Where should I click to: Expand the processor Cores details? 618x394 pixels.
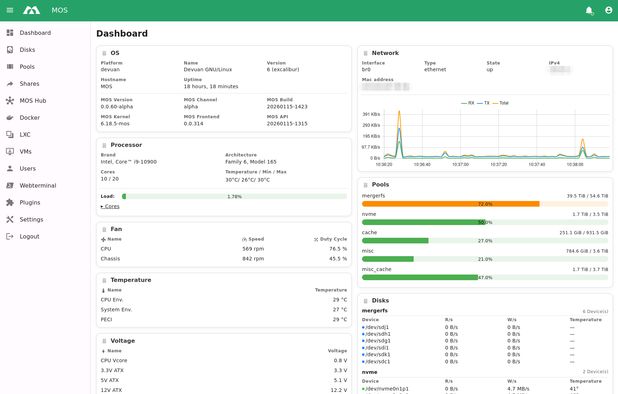110,206
